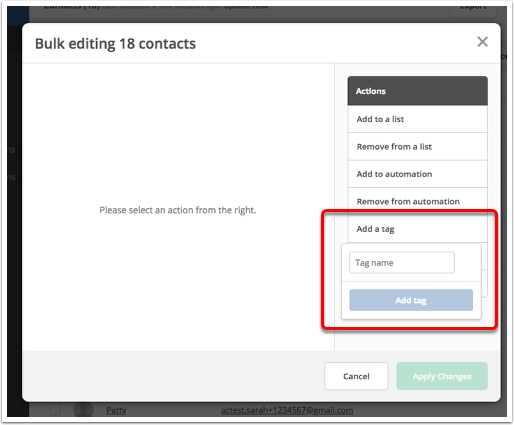Screen dimensions: 514x425
Task: Open the Patty contact link
Action: point(116,410)
